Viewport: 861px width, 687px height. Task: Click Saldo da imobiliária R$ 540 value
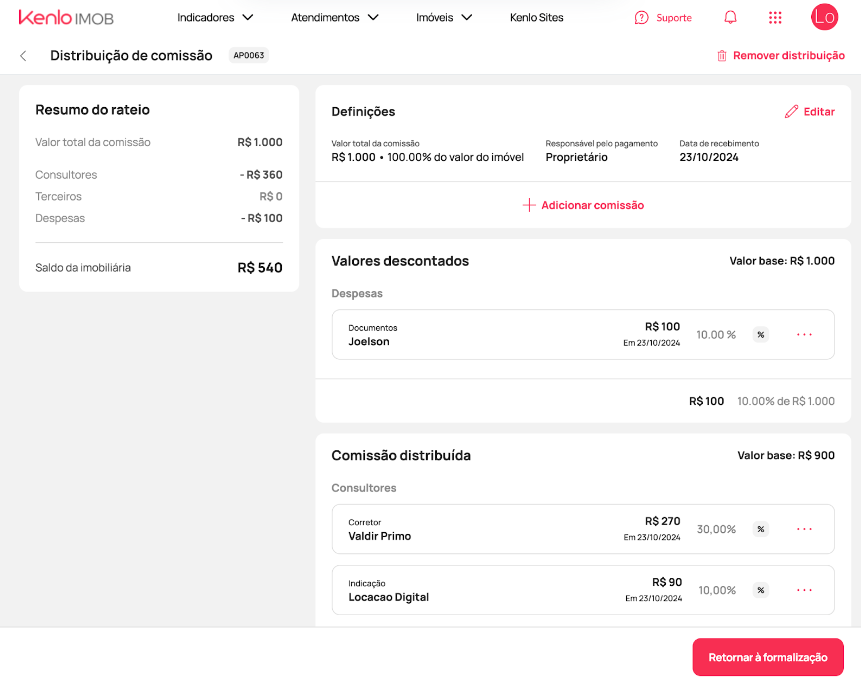(x=260, y=267)
